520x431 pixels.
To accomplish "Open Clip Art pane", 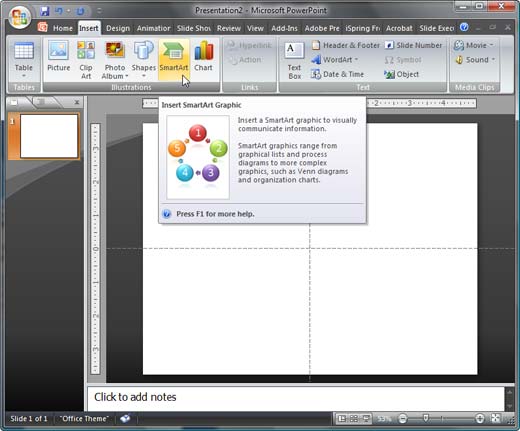I will tap(86, 60).
